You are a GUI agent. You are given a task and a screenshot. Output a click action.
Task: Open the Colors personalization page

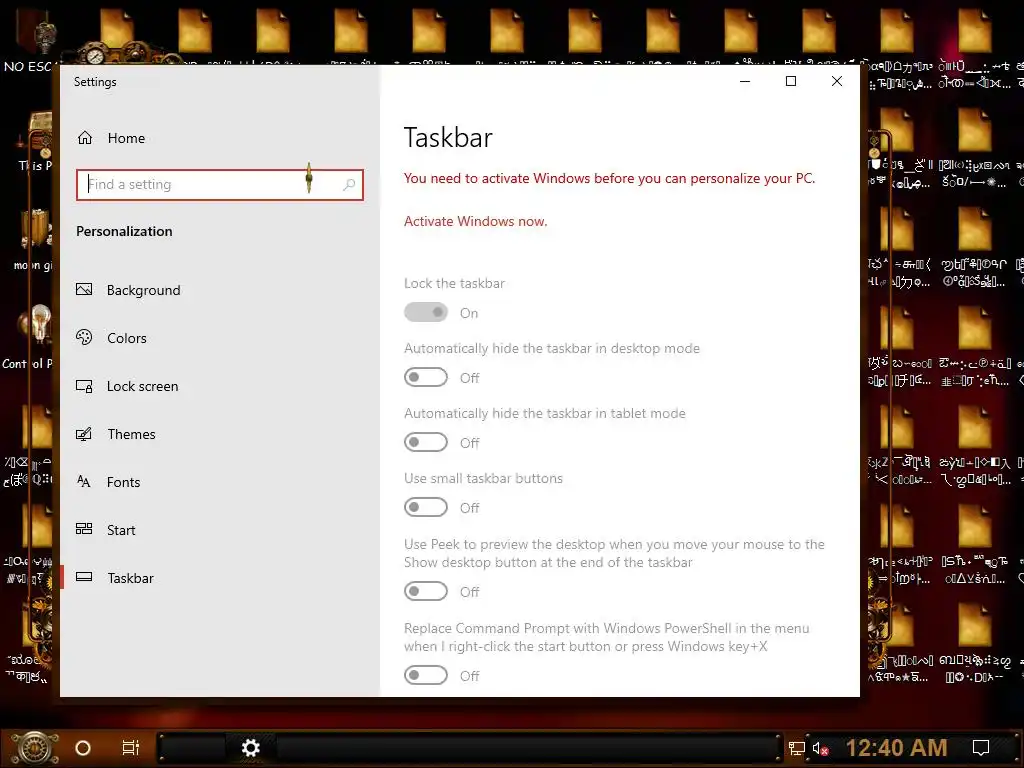tap(127, 338)
